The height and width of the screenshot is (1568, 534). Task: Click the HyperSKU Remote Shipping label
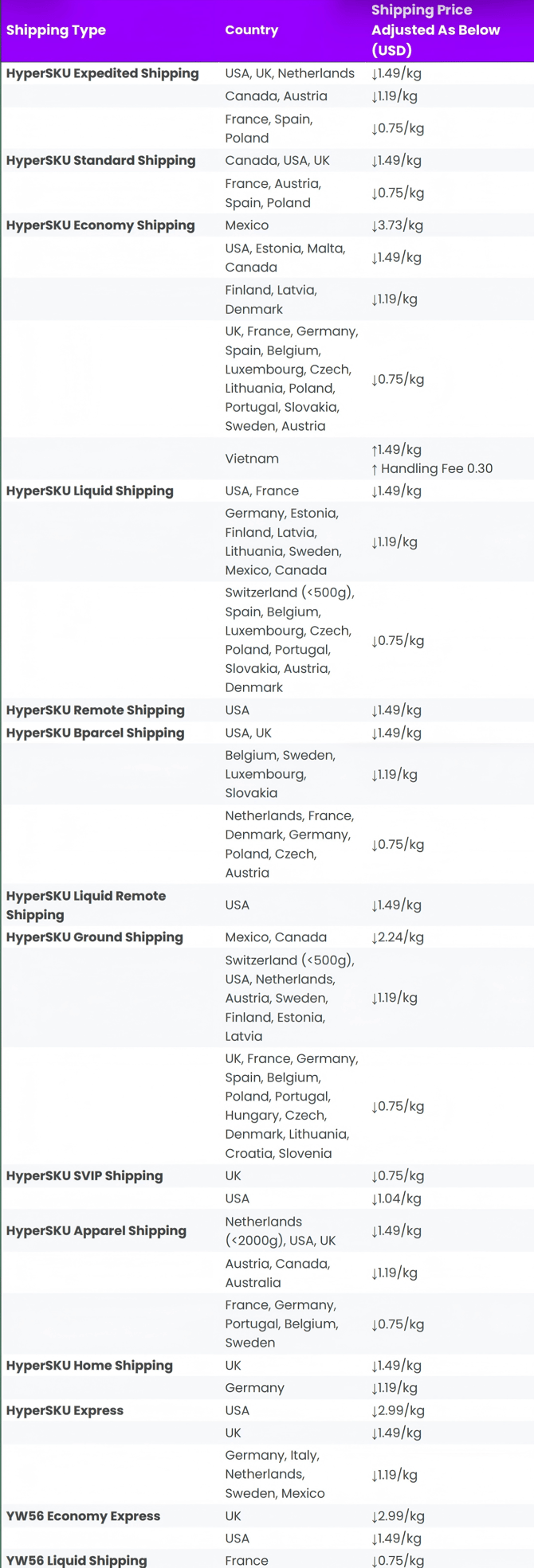(x=95, y=710)
